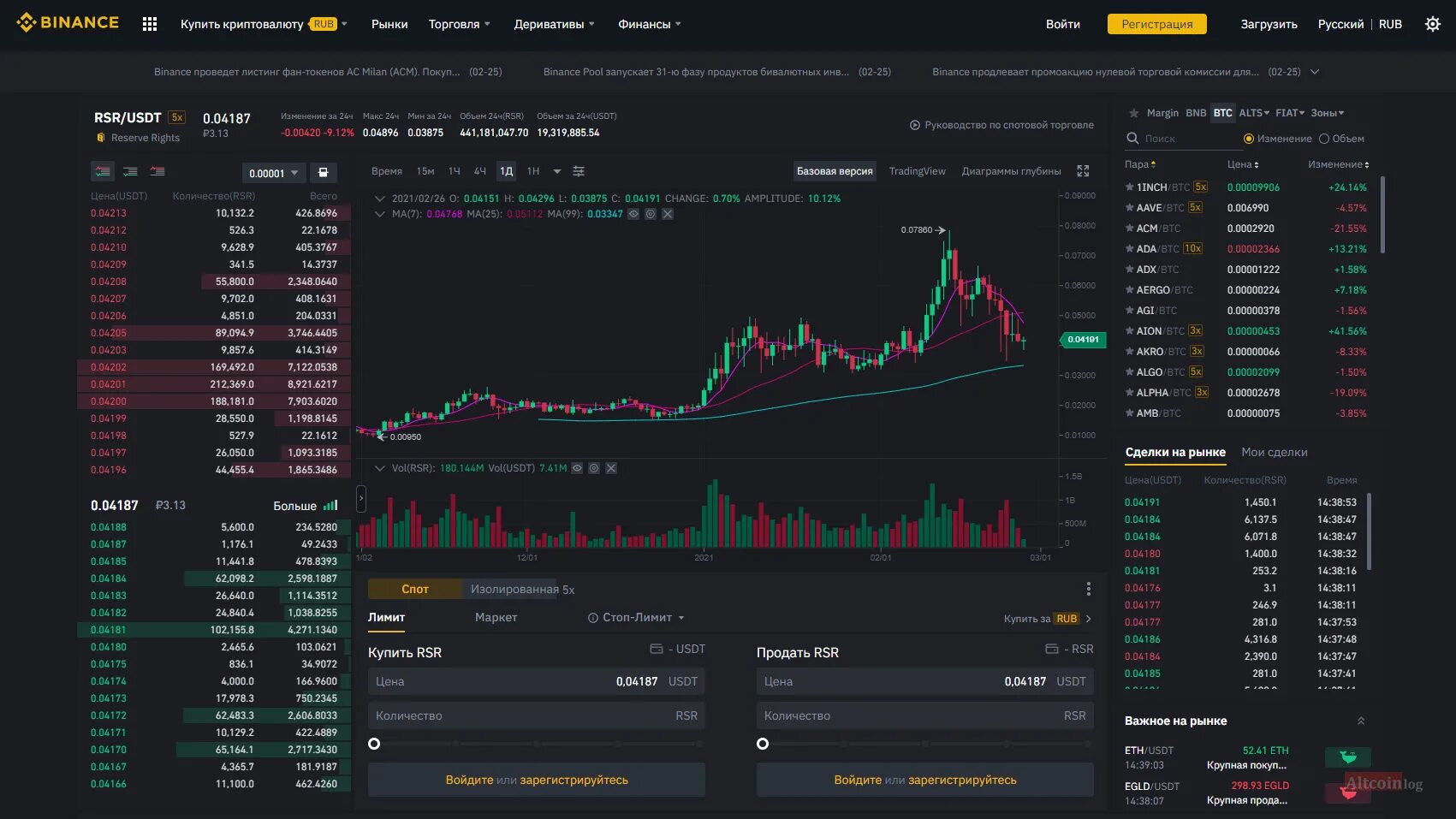
Task: Open the Финансы dropdown menu
Action: (x=650, y=24)
